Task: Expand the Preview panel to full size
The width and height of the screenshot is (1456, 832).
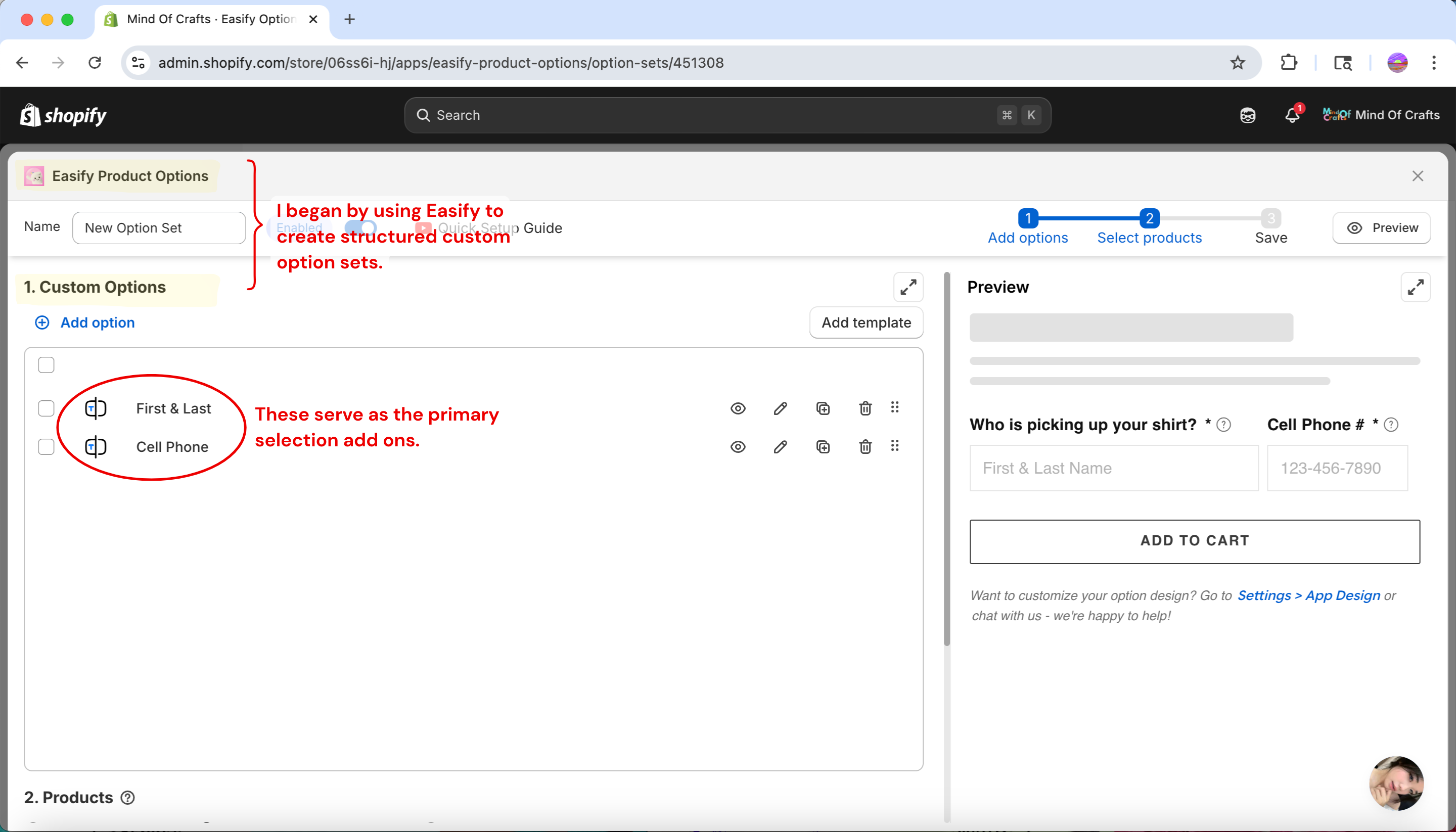Action: [1416, 287]
